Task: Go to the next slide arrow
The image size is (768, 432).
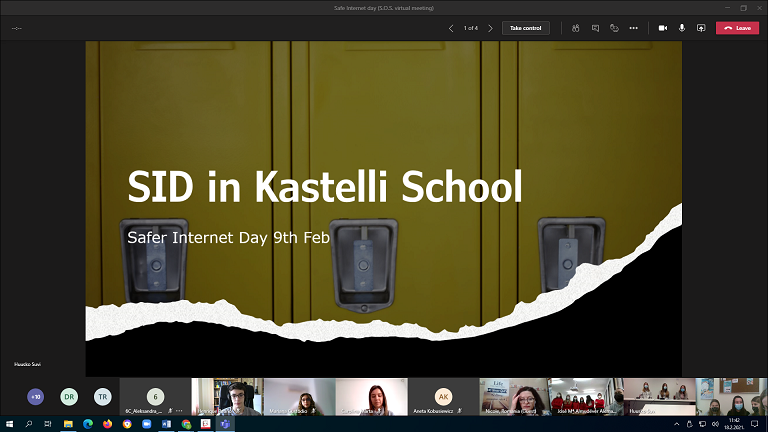Action: pyautogui.click(x=489, y=28)
